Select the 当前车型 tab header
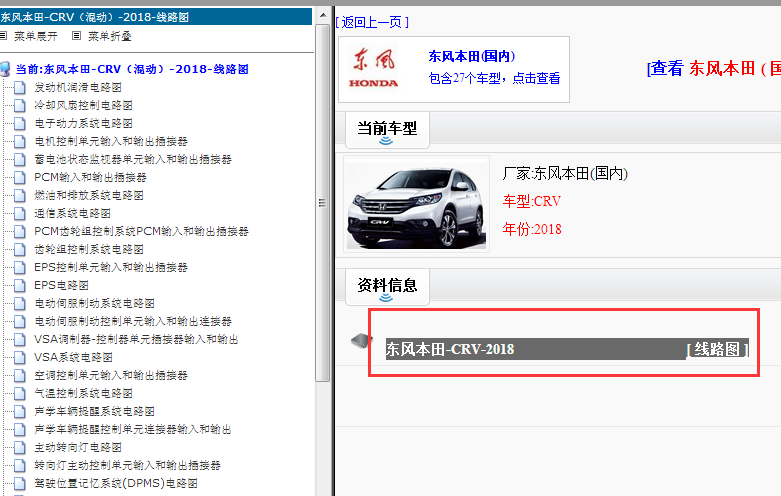This screenshot has height=496, width=781. point(387,130)
